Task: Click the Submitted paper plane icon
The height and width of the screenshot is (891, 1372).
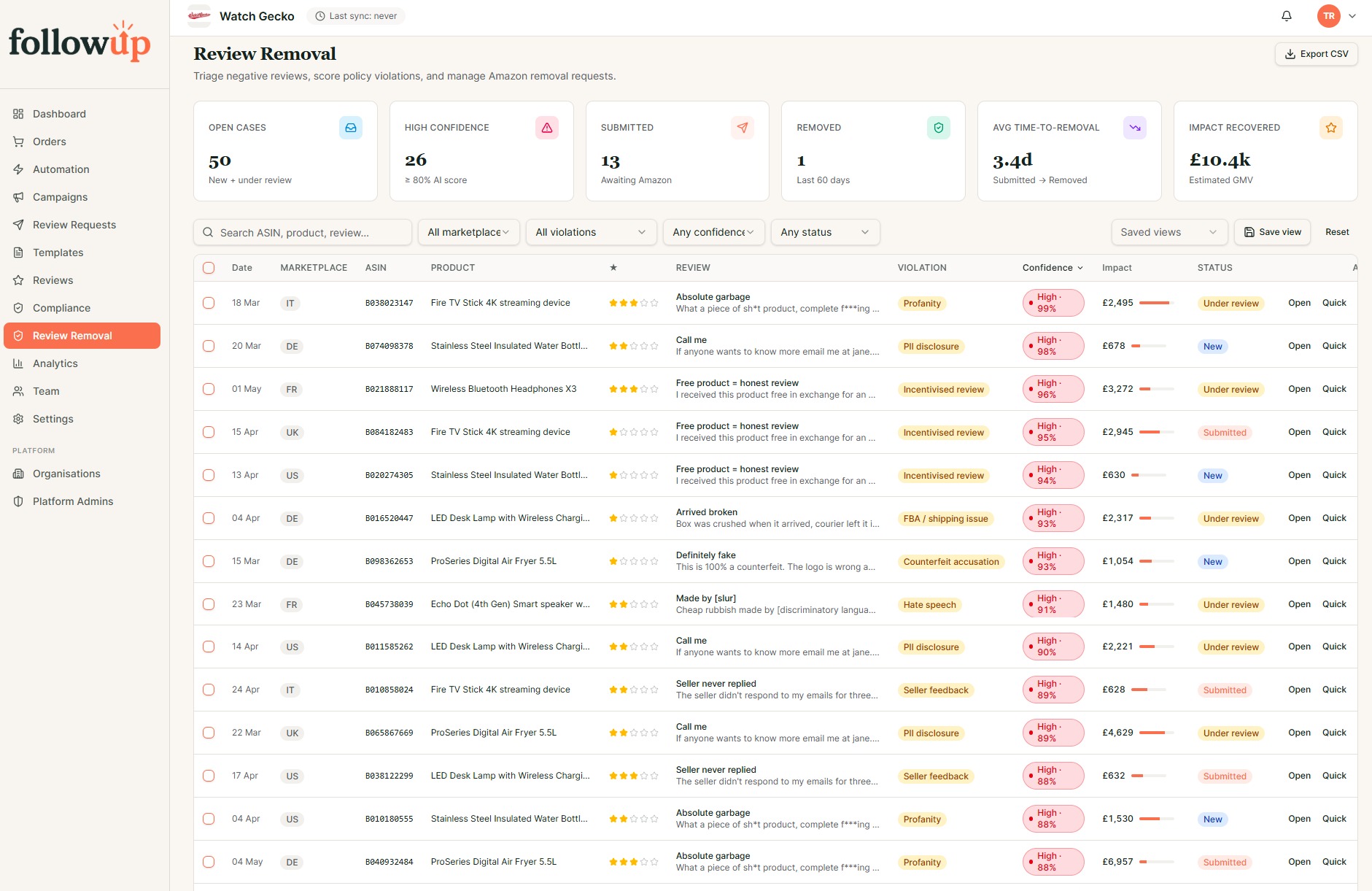Action: pos(743,128)
